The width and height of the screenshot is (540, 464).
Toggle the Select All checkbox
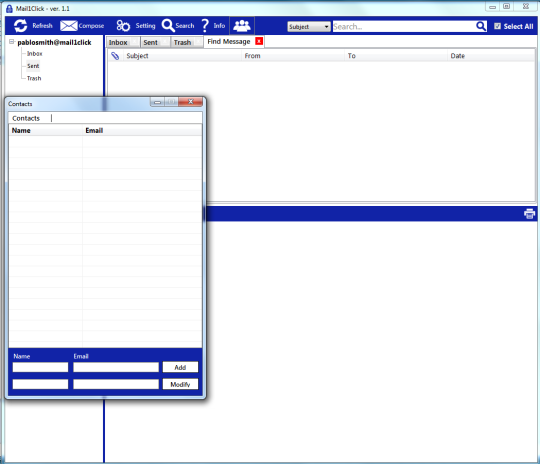(497, 26)
